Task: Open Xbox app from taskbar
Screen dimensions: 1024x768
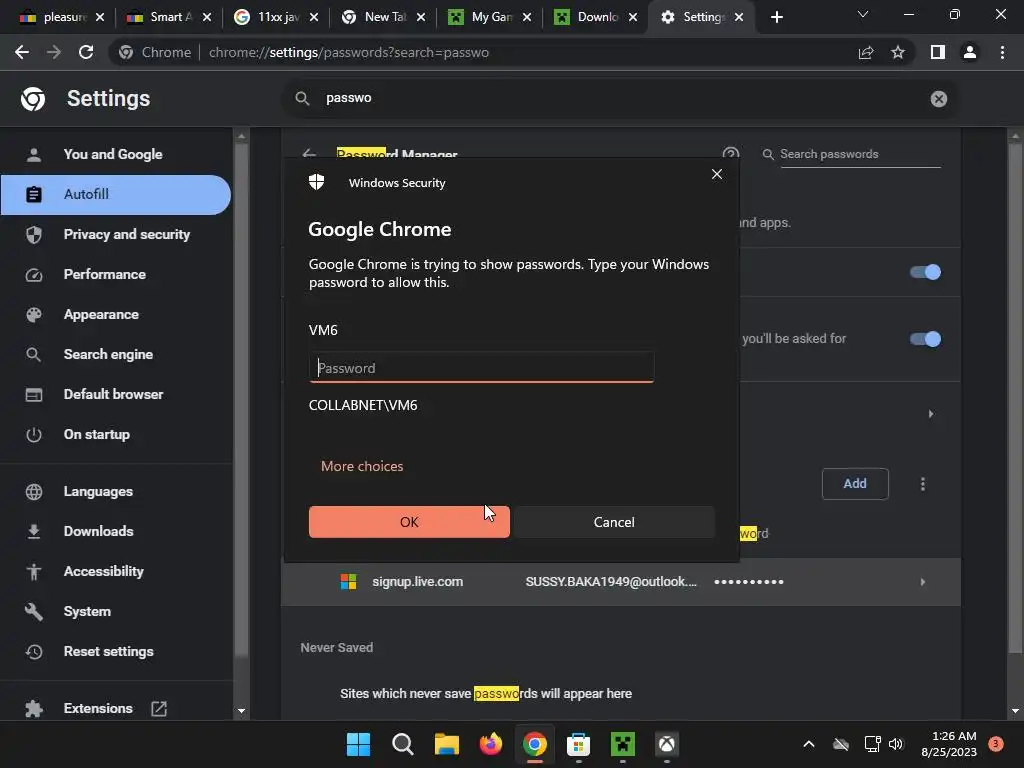Action: click(x=667, y=744)
